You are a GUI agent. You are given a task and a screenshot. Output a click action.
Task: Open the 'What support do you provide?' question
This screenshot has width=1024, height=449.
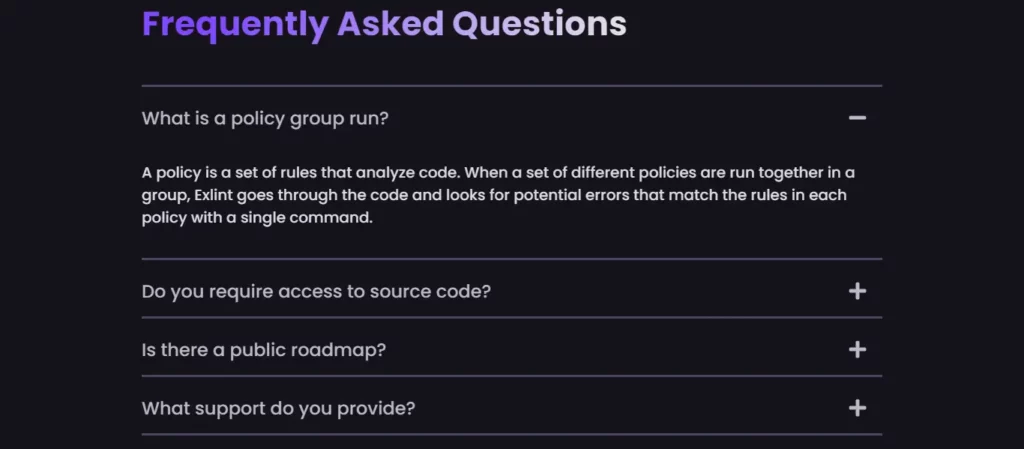278,408
